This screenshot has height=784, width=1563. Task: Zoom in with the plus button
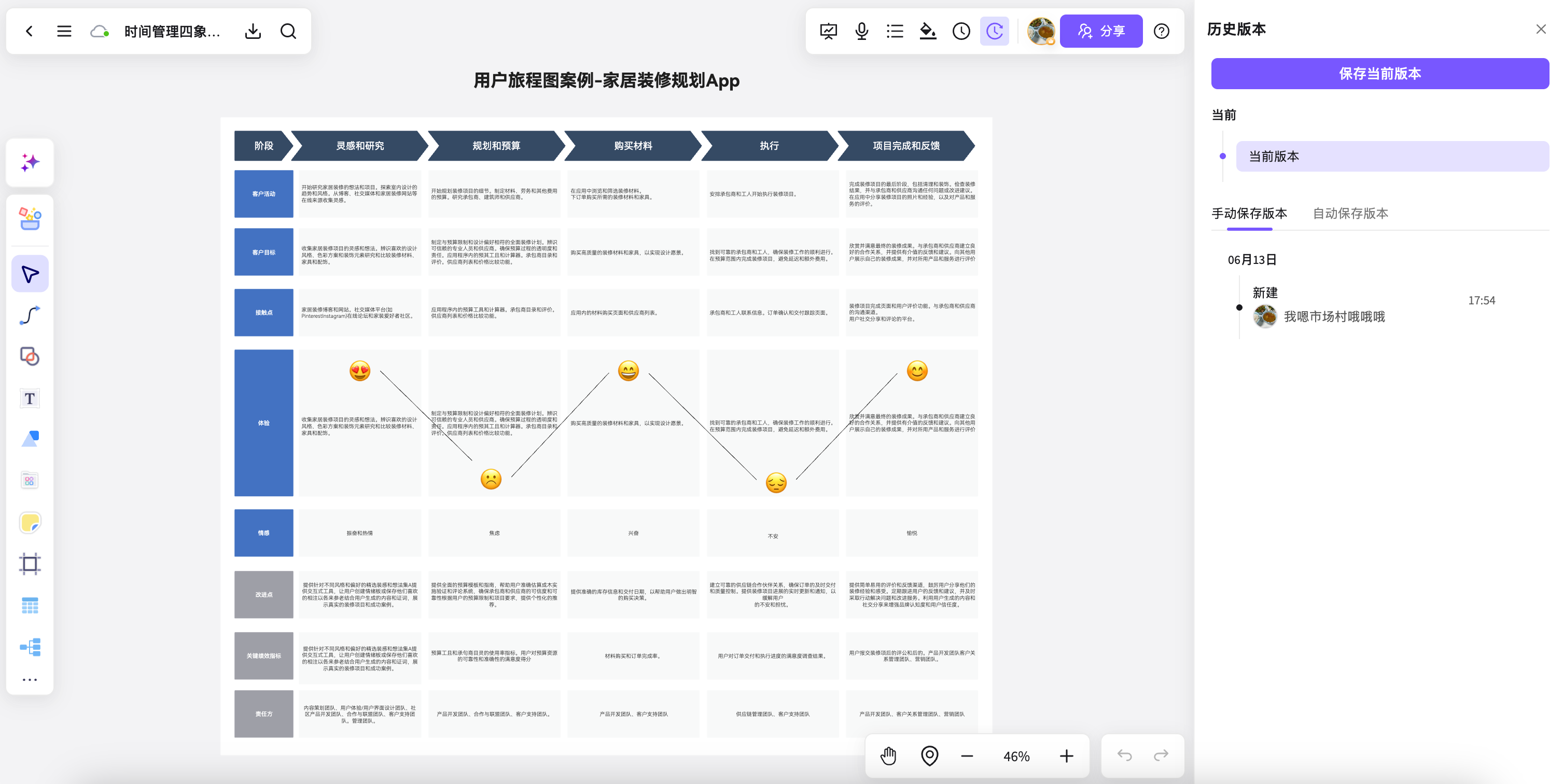pos(1067,756)
